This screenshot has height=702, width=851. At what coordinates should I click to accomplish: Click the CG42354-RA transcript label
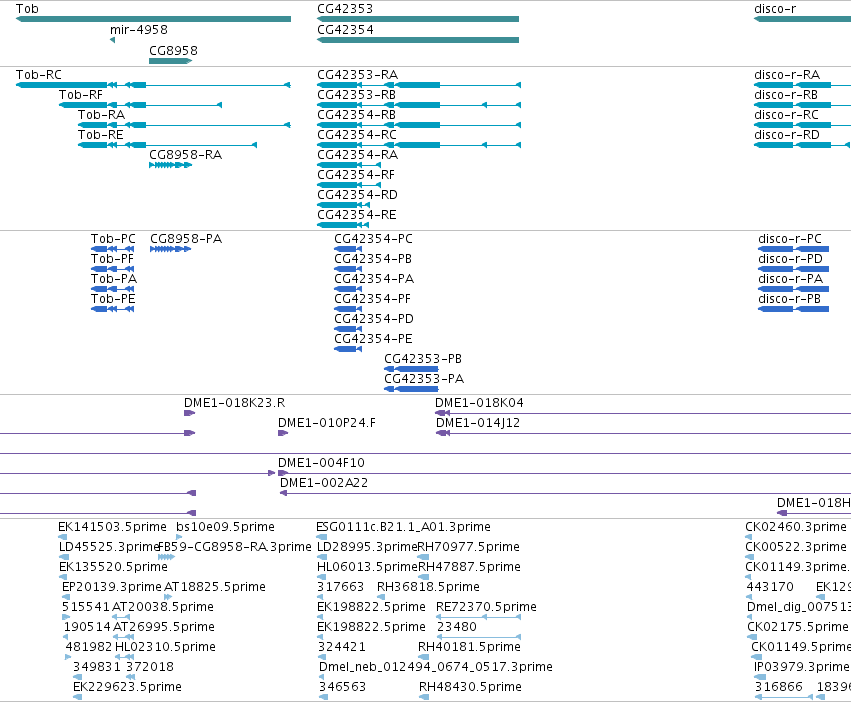pyautogui.click(x=358, y=155)
